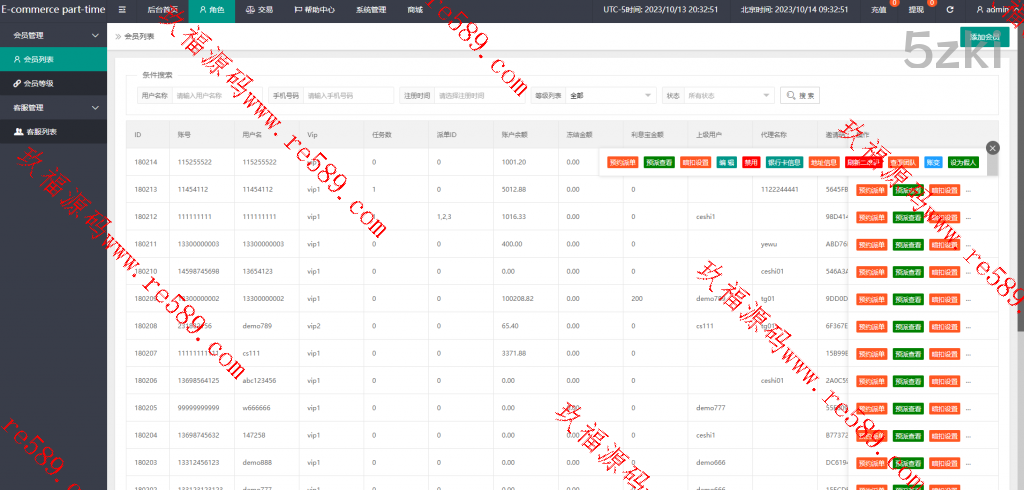This screenshot has height=490, width=1024.
Task: Click ellipsis more icon in row 180213
Action: click(968, 189)
